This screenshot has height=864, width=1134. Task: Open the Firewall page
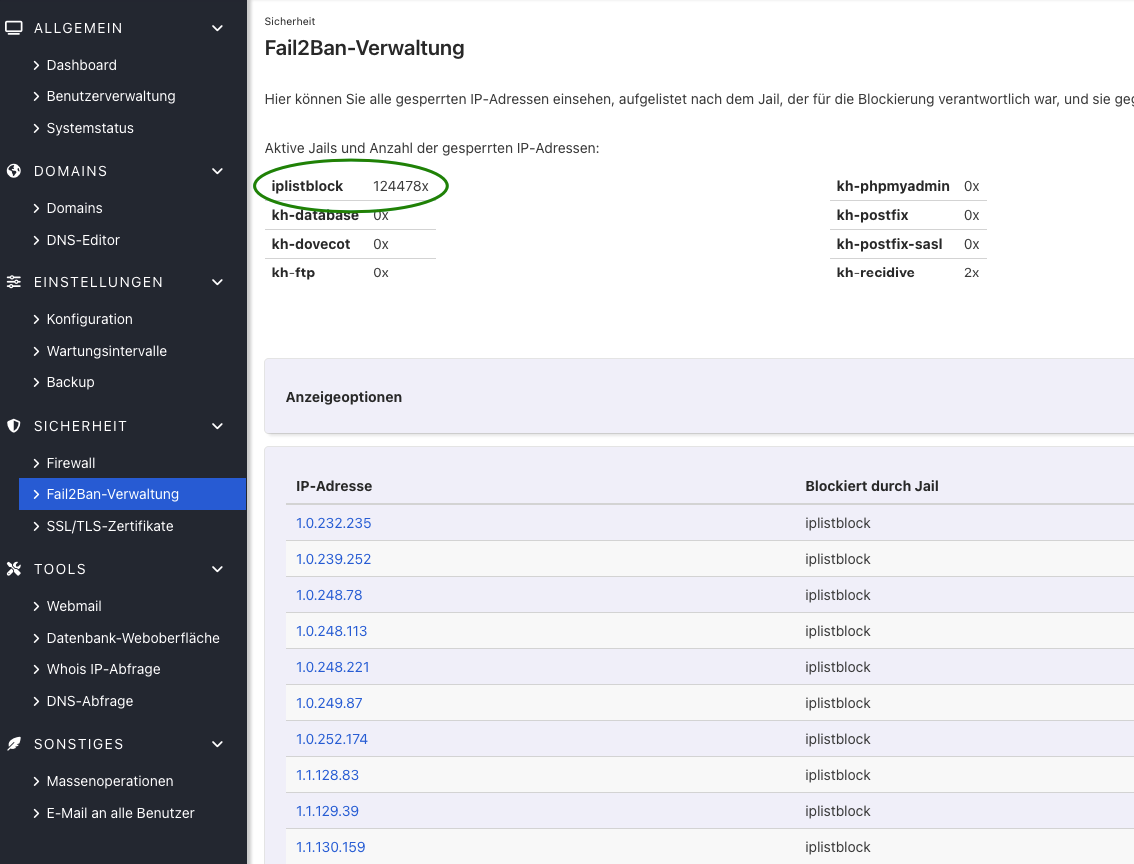click(70, 463)
